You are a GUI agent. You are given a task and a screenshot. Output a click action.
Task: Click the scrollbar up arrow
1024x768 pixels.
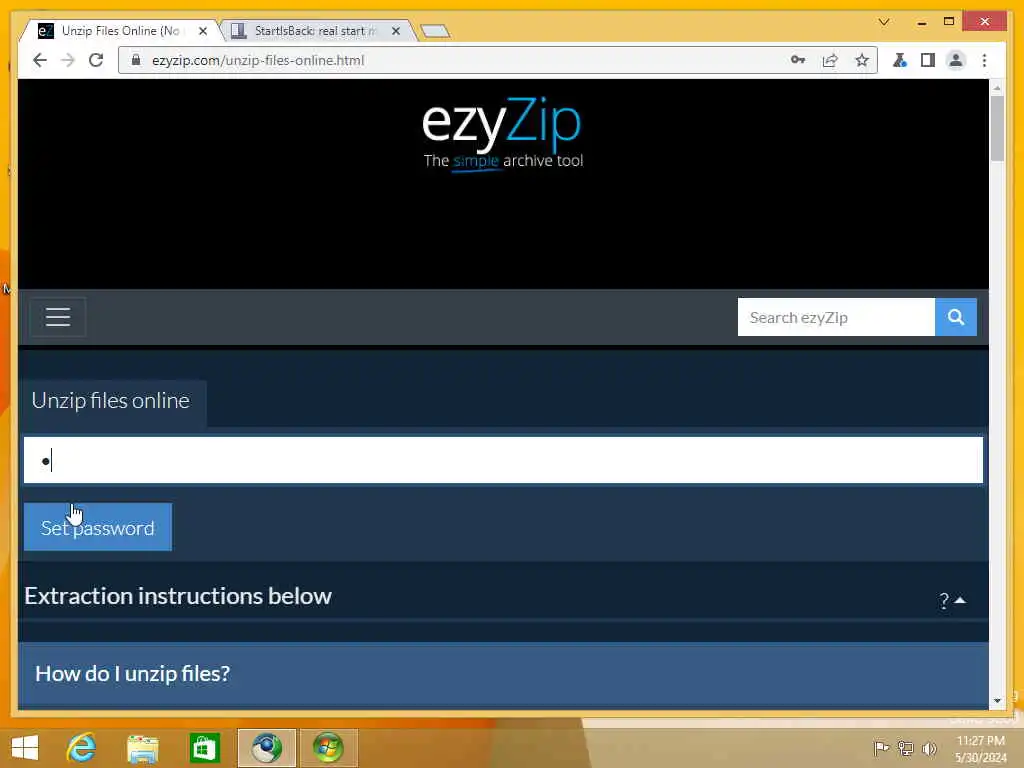click(x=997, y=87)
